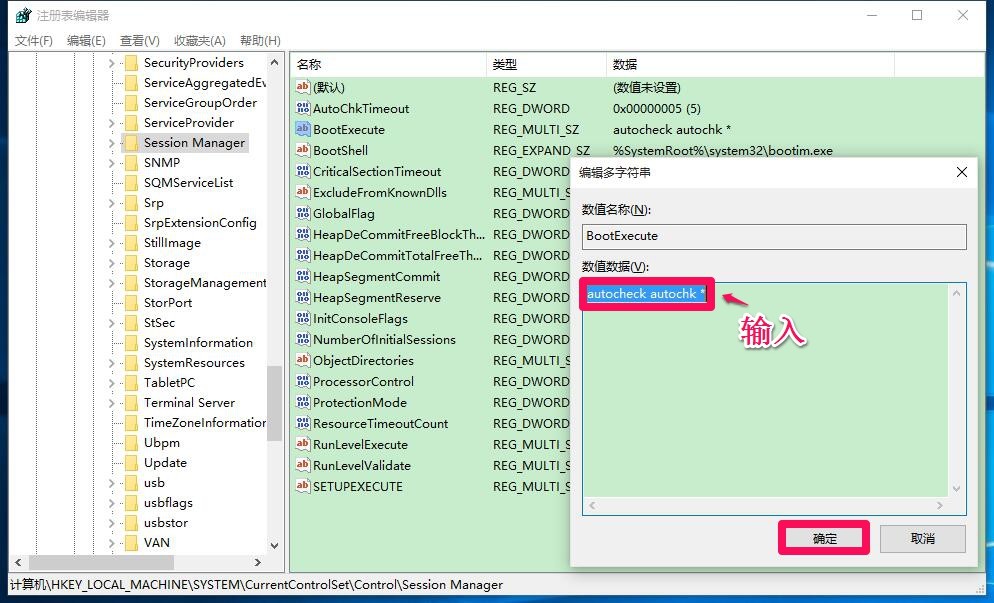Click the icon next to RunLevelExecute

[303, 444]
